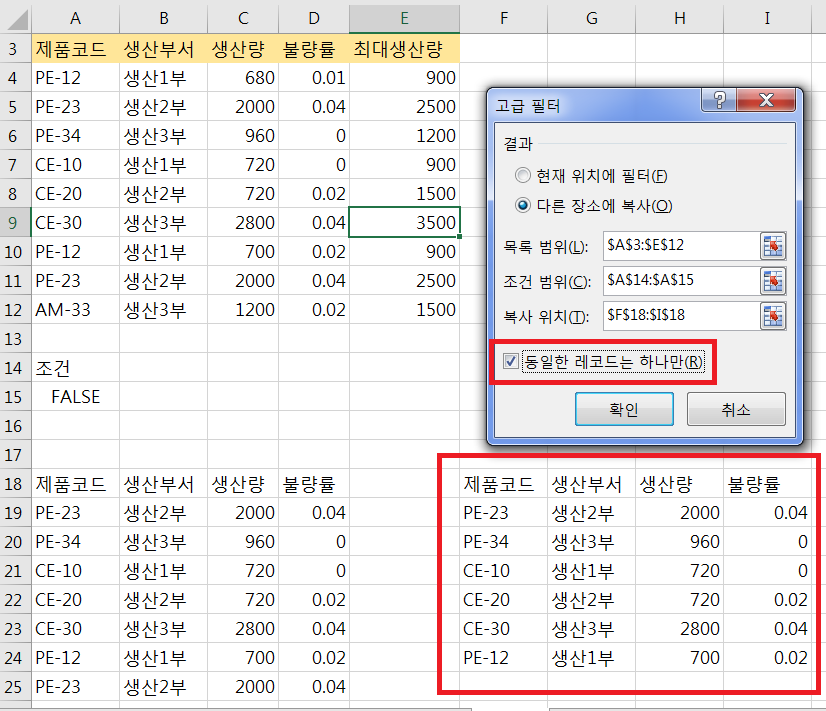Image resolution: width=826 pixels, height=711 pixels.
Task: Select cell E9 containing 3500
Action: (x=404, y=223)
